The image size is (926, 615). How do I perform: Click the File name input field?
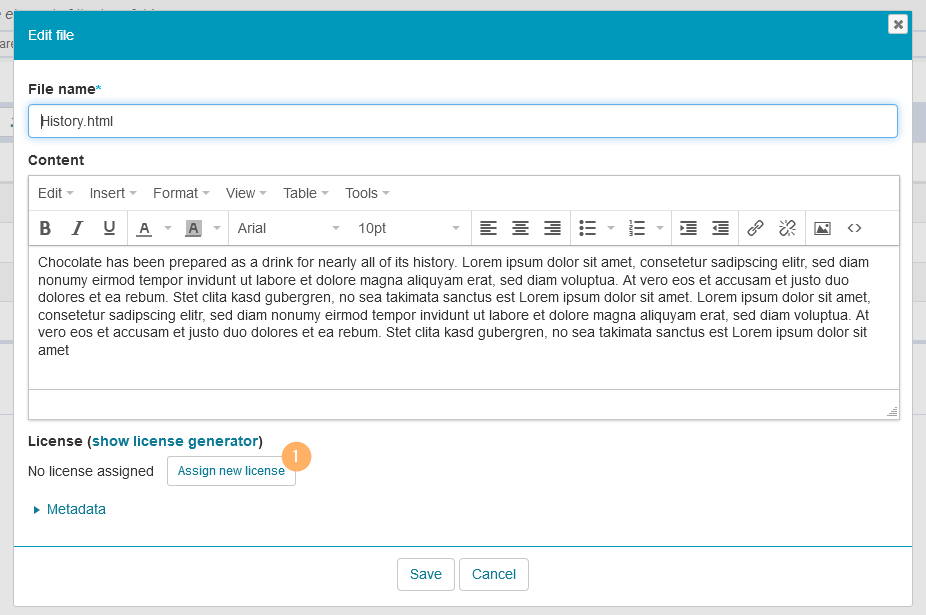point(462,121)
